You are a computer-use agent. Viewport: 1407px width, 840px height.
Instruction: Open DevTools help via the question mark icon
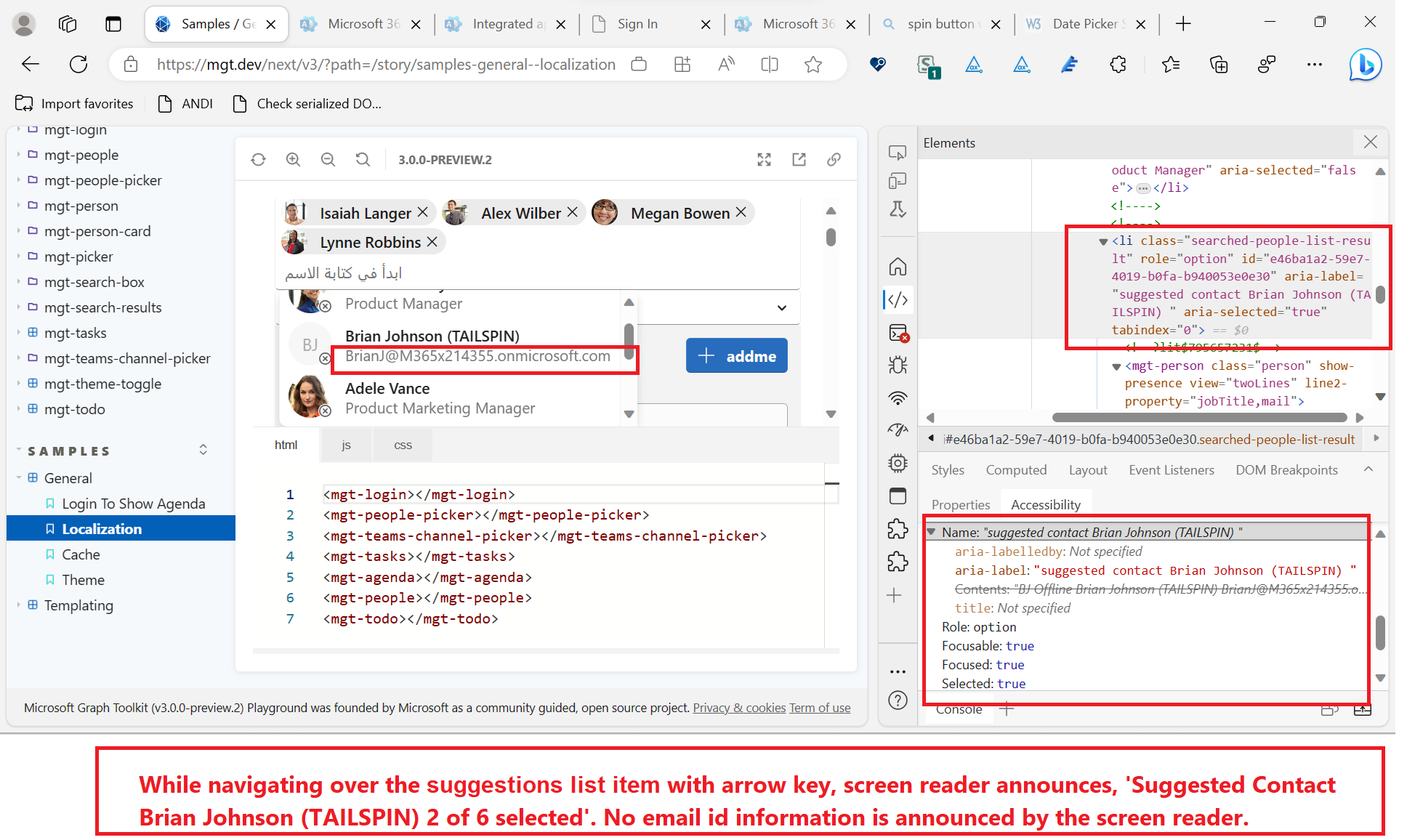898,700
